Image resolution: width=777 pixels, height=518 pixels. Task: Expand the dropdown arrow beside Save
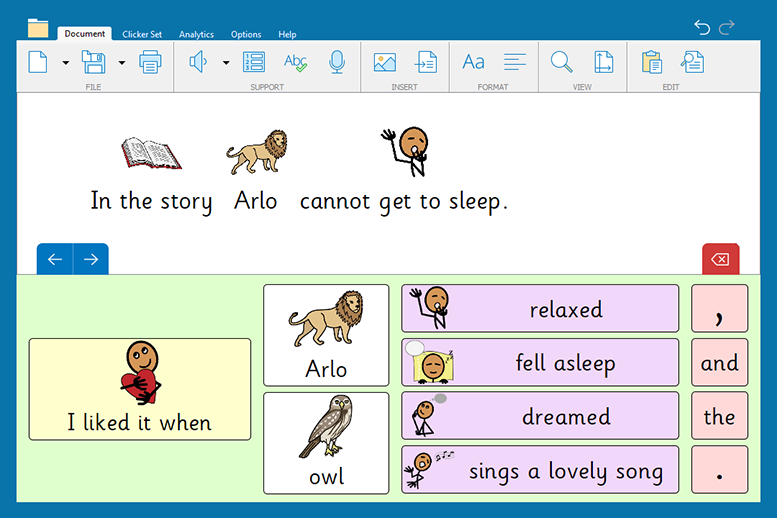(x=121, y=63)
